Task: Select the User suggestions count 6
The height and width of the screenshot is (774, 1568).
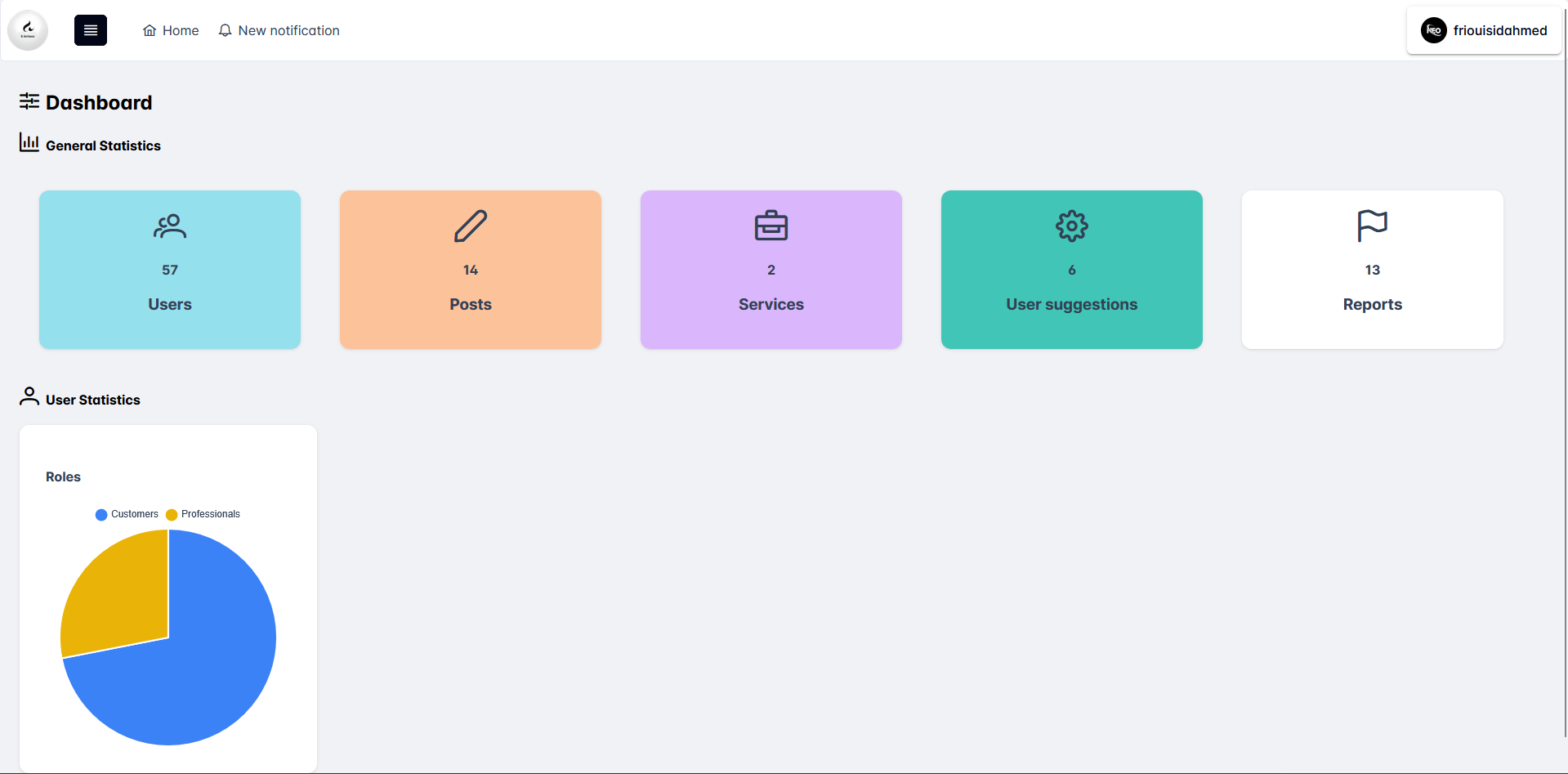Action: point(1072,270)
